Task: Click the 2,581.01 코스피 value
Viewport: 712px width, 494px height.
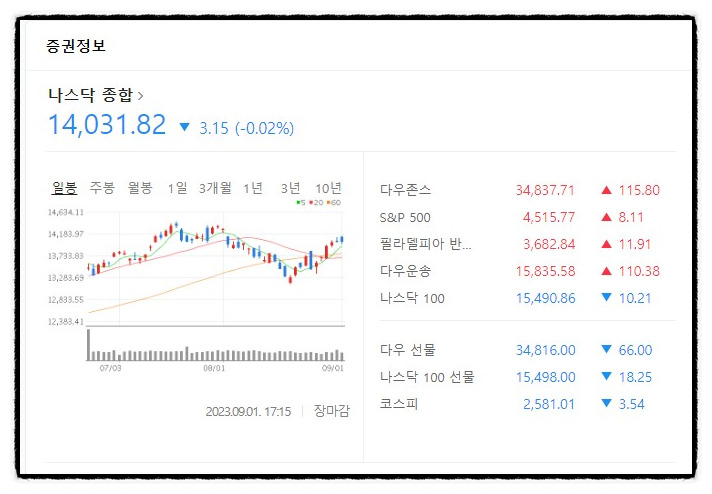Action: tap(549, 404)
